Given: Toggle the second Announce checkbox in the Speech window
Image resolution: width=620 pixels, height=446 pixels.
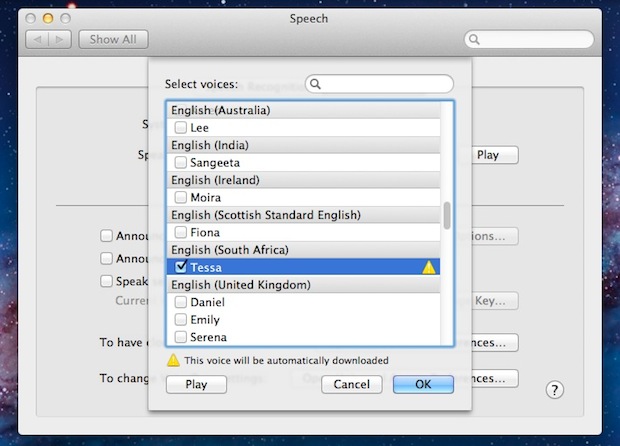Looking at the screenshot, I should coord(106,258).
